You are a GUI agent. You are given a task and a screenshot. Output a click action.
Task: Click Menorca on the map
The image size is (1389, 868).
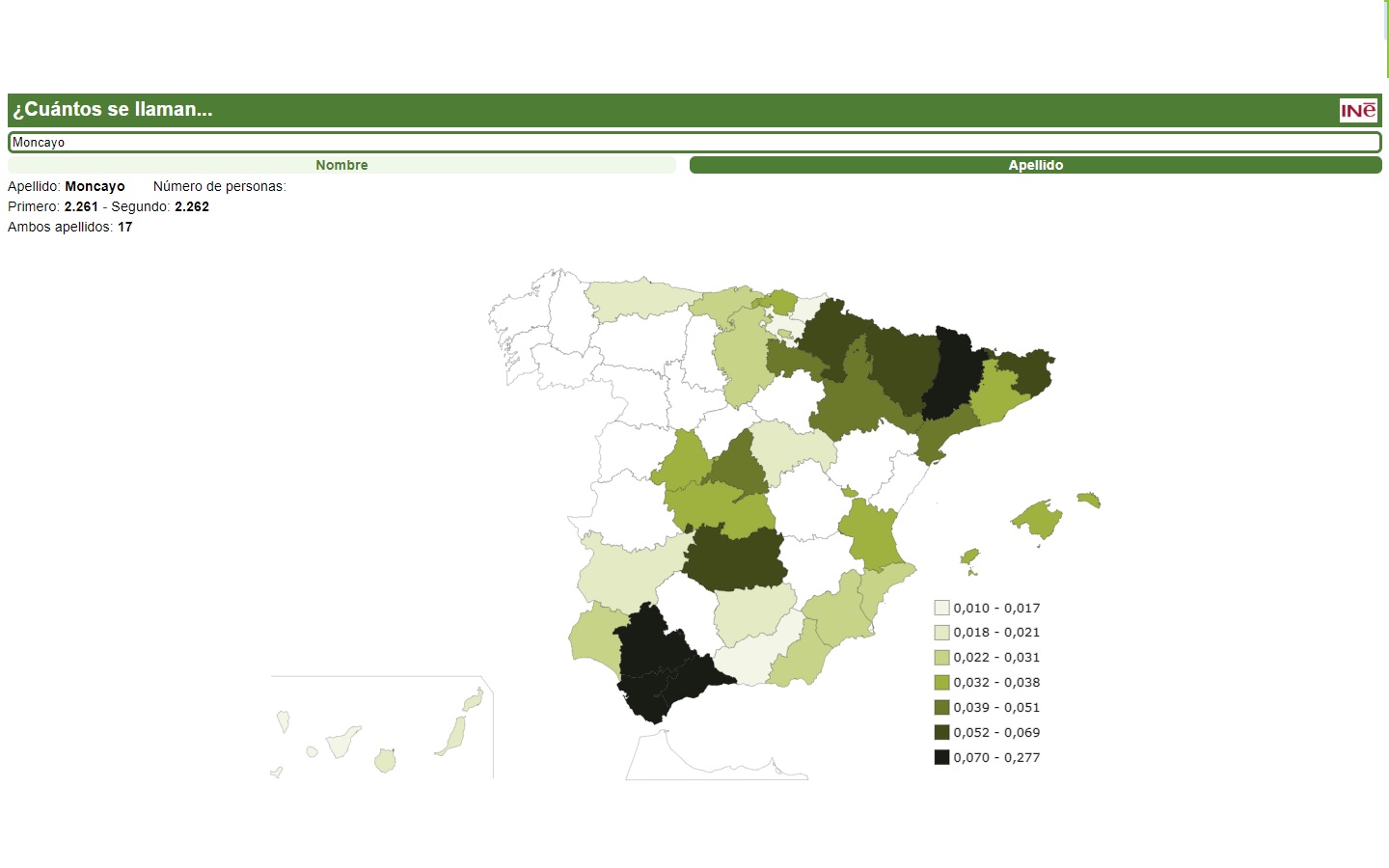[x=1088, y=500]
